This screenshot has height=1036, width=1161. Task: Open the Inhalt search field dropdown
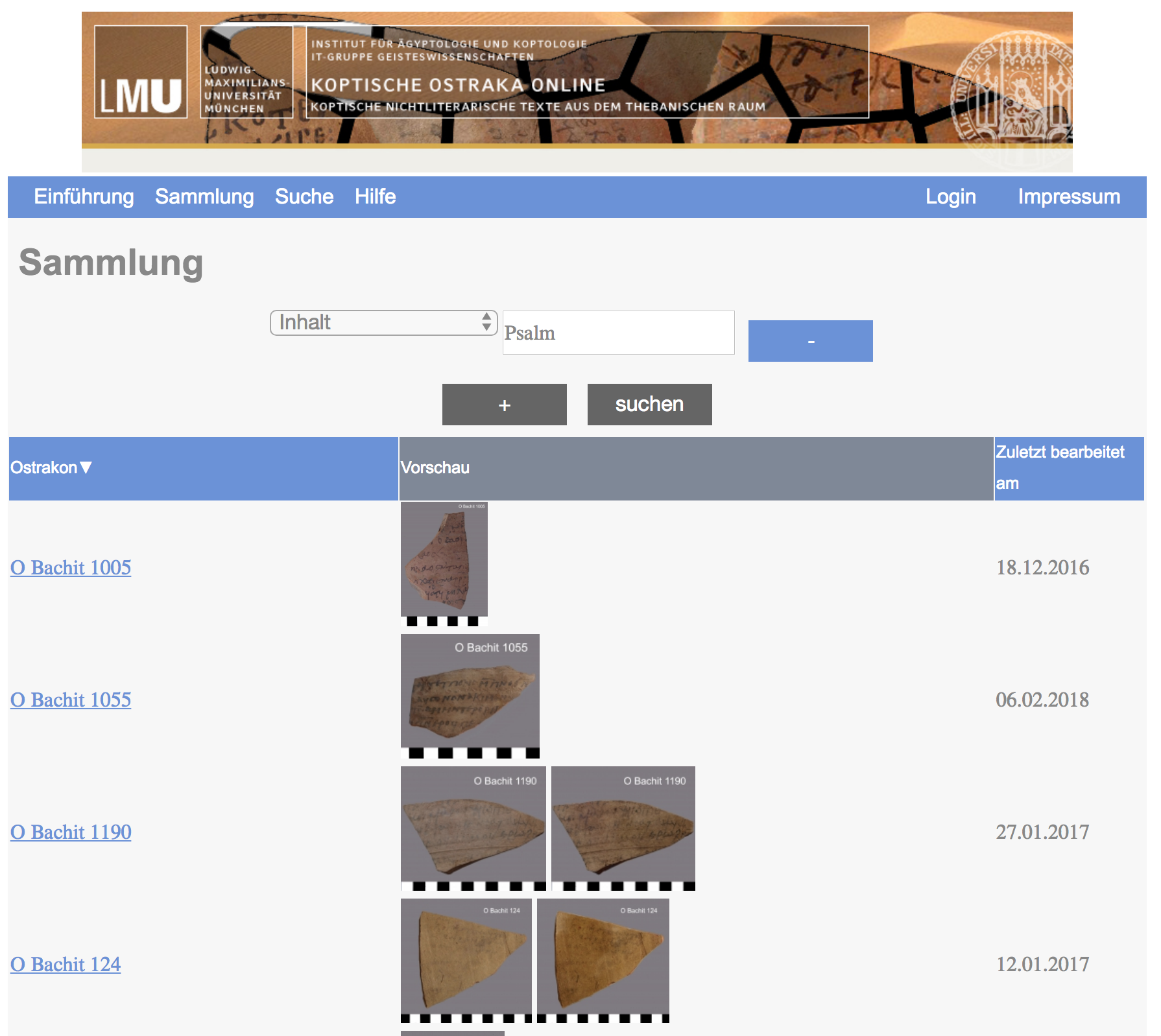coord(383,323)
